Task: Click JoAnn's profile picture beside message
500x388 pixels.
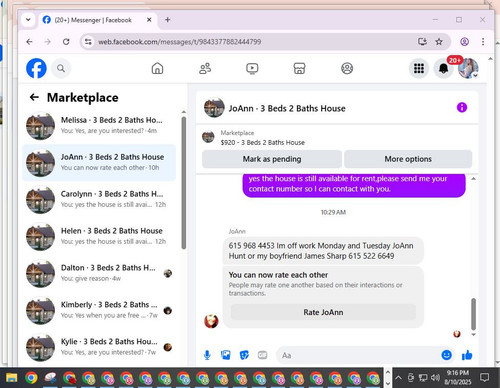Action: (x=211, y=321)
